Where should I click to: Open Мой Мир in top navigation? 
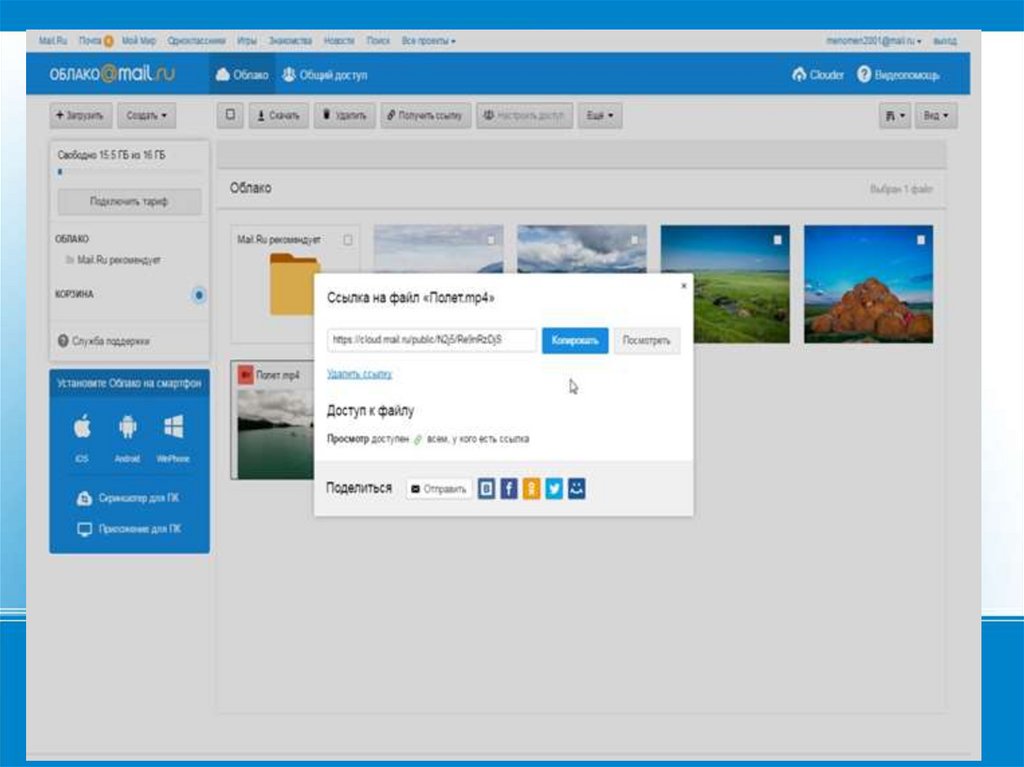coord(138,41)
